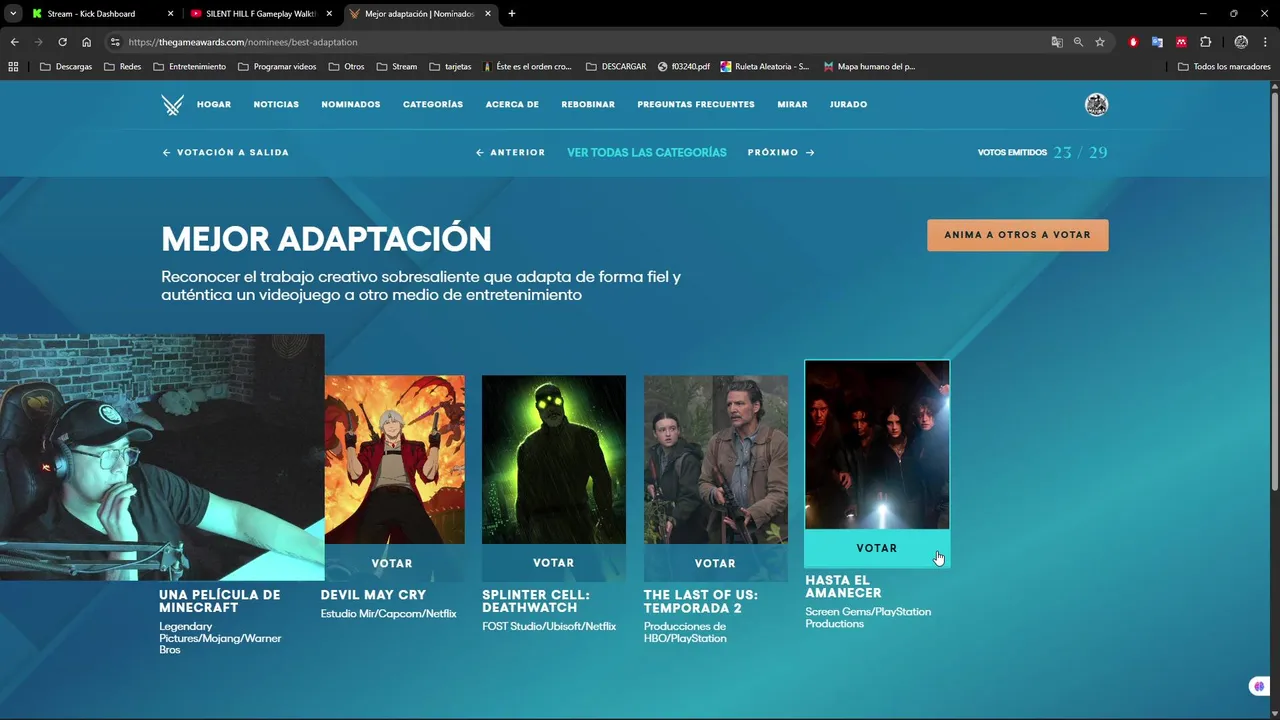Image resolution: width=1280 pixels, height=720 pixels.
Task: Open the Programar videos bookmark folder
Action: (x=277, y=67)
